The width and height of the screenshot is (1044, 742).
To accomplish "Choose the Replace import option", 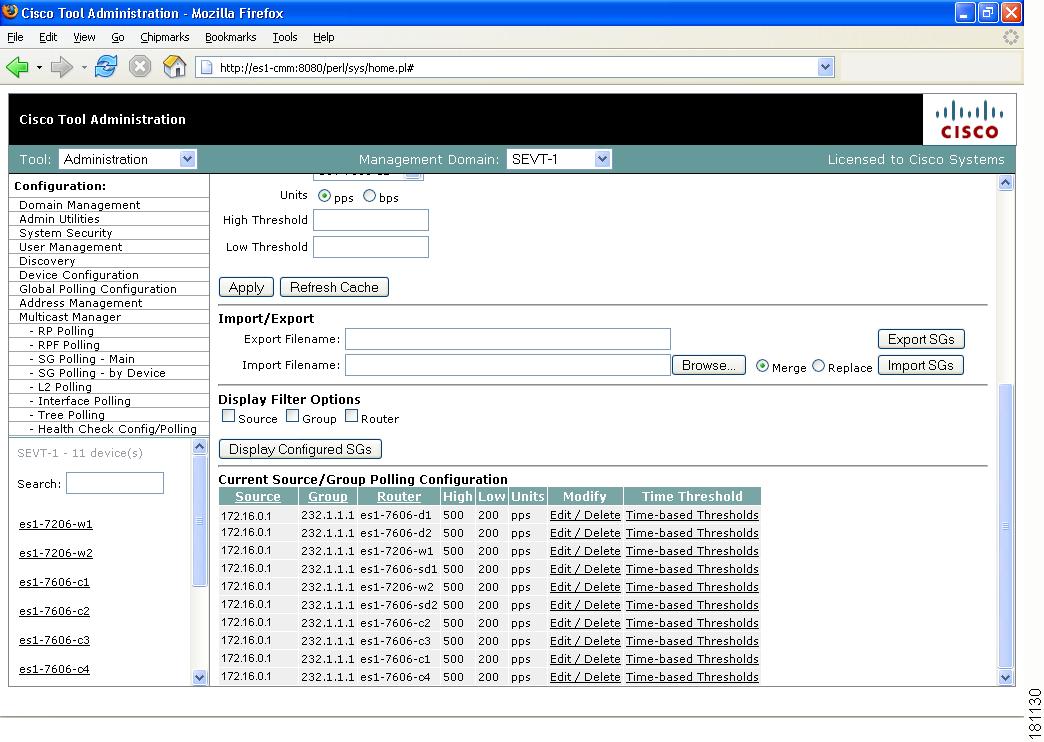I will pos(818,366).
